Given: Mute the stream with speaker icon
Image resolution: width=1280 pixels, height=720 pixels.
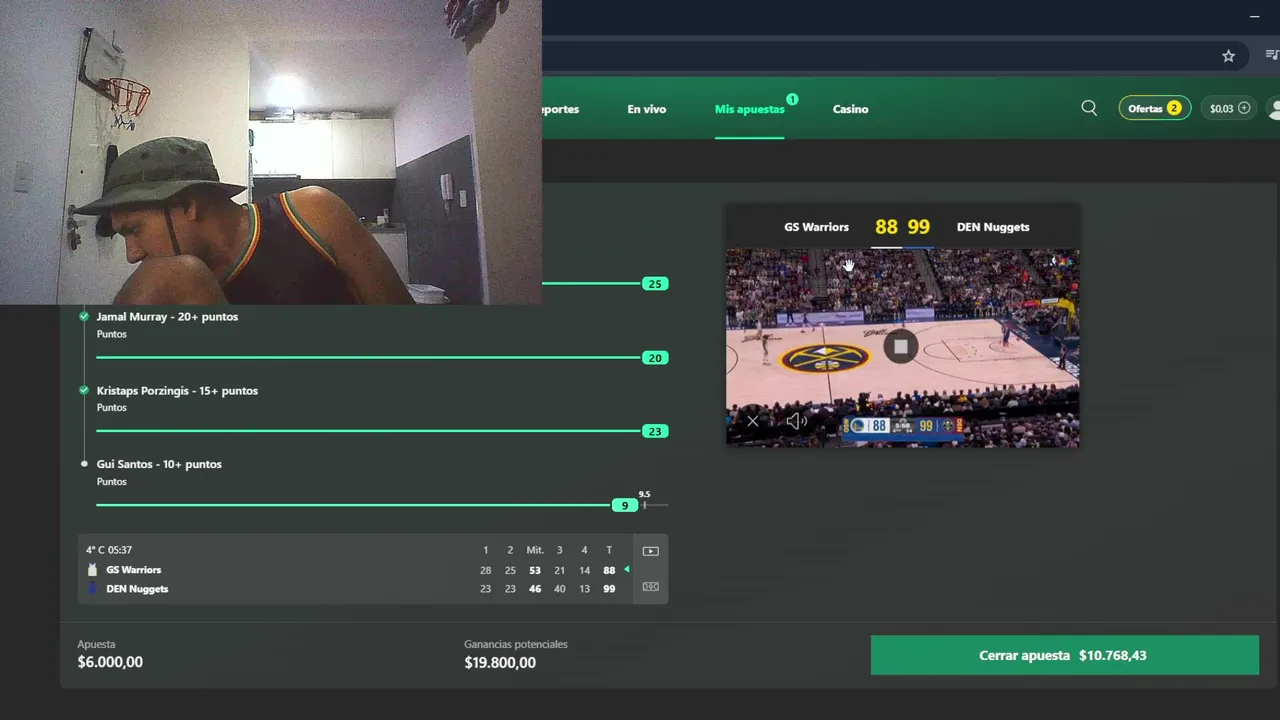Looking at the screenshot, I should point(796,421).
